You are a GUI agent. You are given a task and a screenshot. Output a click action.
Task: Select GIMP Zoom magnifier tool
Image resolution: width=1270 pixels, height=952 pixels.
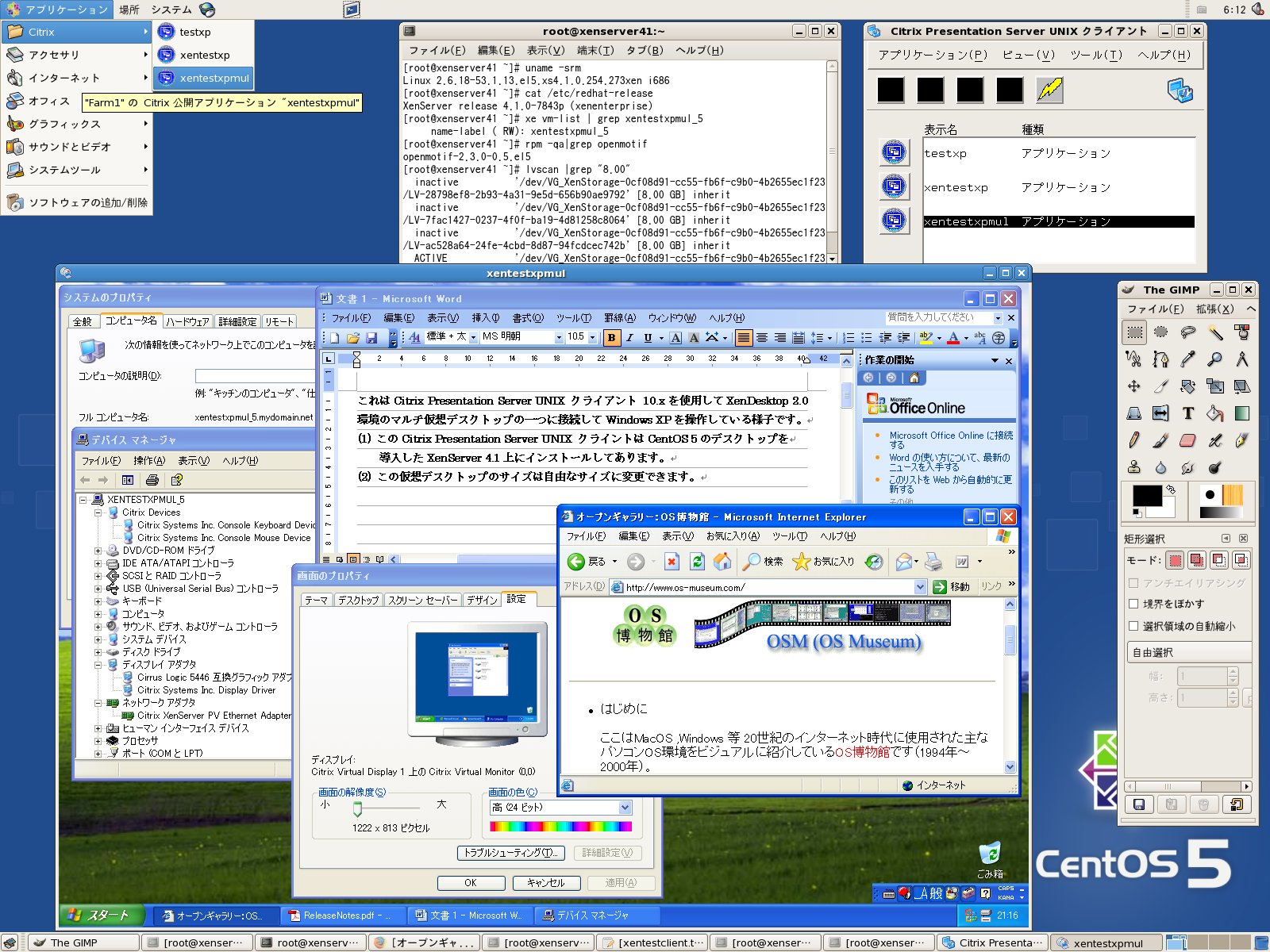[1214, 359]
